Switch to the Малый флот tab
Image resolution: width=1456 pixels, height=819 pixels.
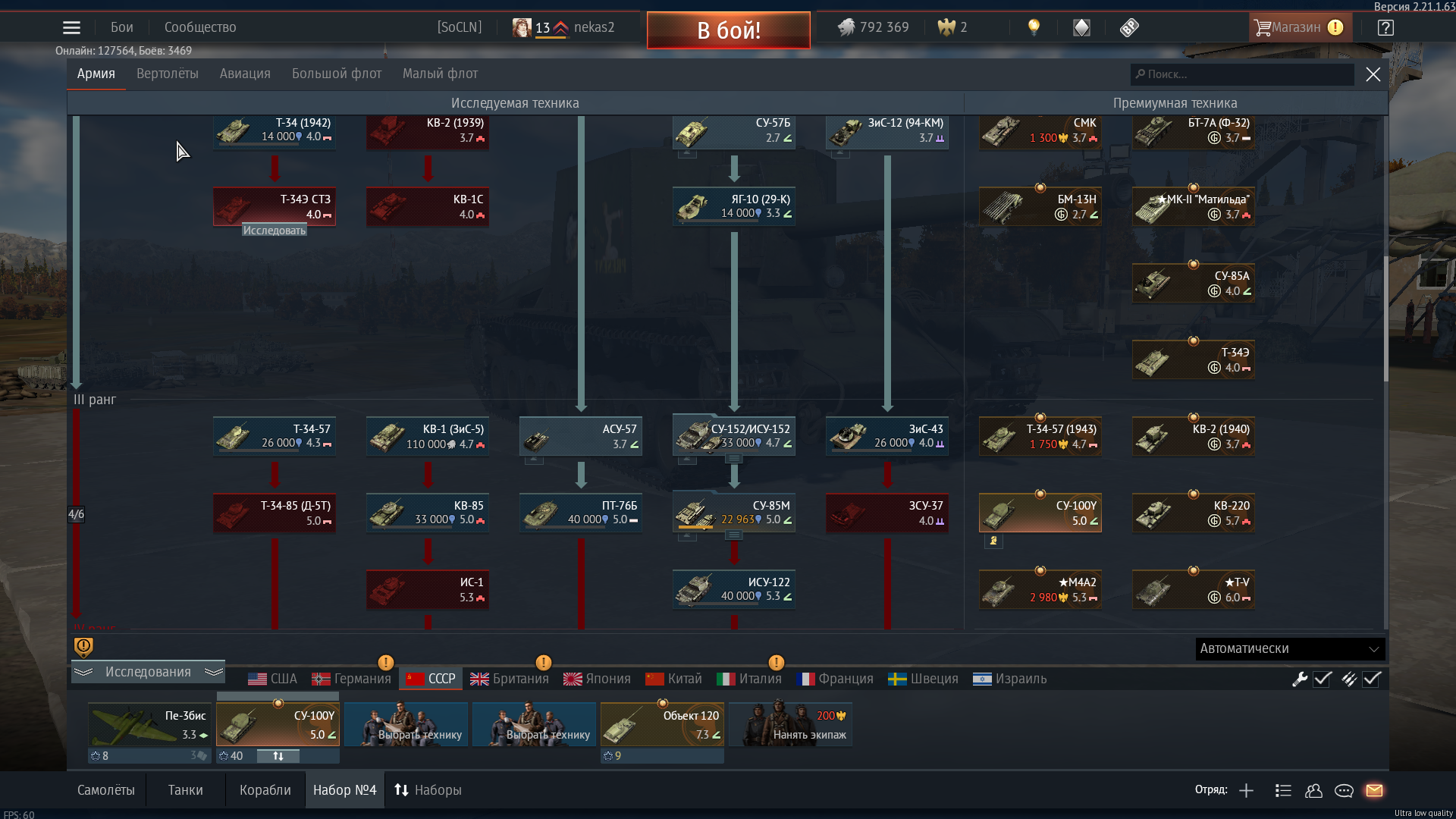[x=440, y=74]
